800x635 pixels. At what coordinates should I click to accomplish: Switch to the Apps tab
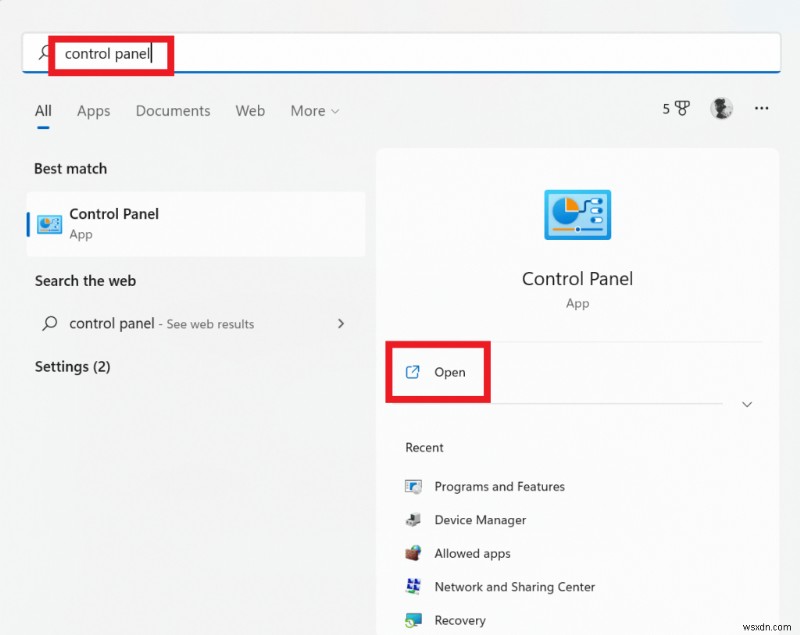93,111
